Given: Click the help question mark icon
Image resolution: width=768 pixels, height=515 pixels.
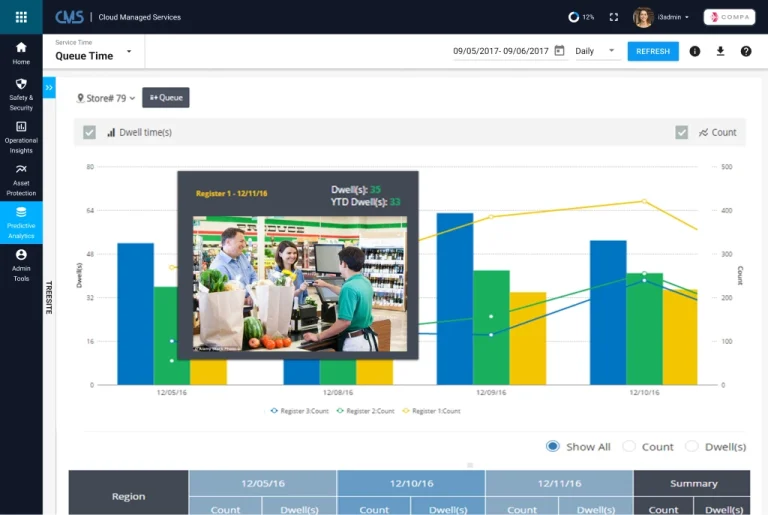Looking at the screenshot, I should (x=746, y=51).
